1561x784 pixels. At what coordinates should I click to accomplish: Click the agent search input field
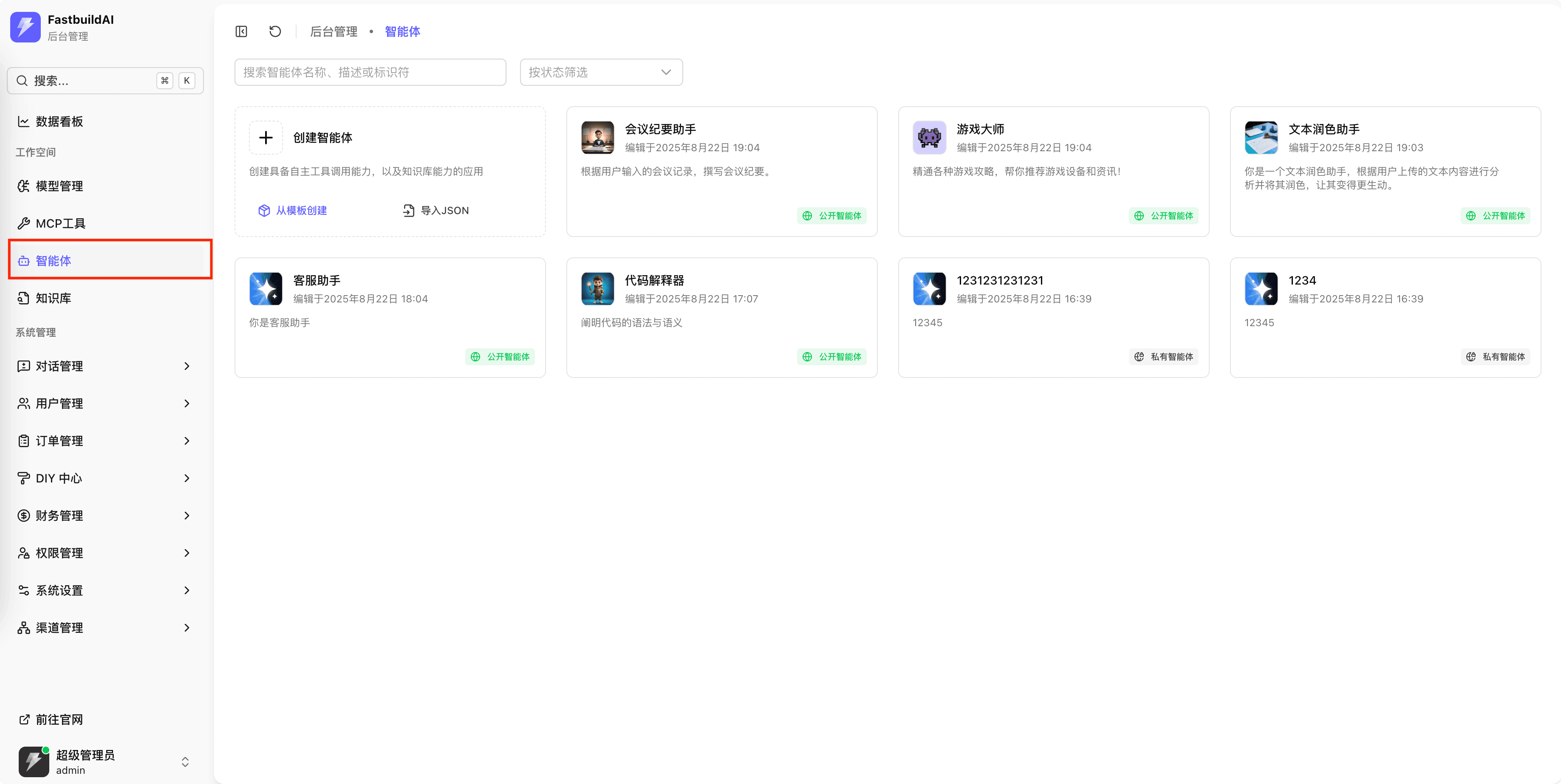tap(370, 72)
